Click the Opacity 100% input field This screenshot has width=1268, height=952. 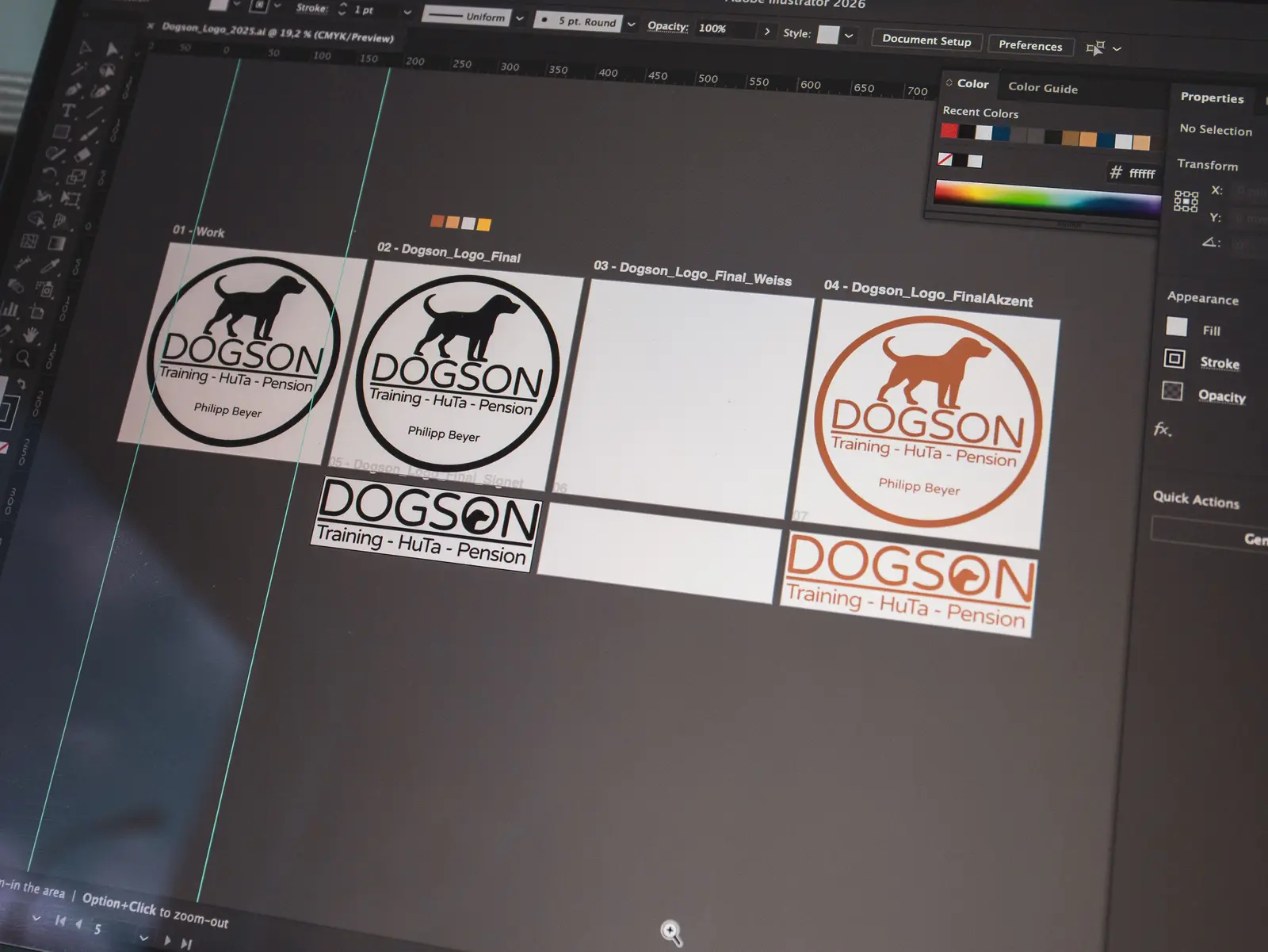pyautogui.click(x=725, y=29)
